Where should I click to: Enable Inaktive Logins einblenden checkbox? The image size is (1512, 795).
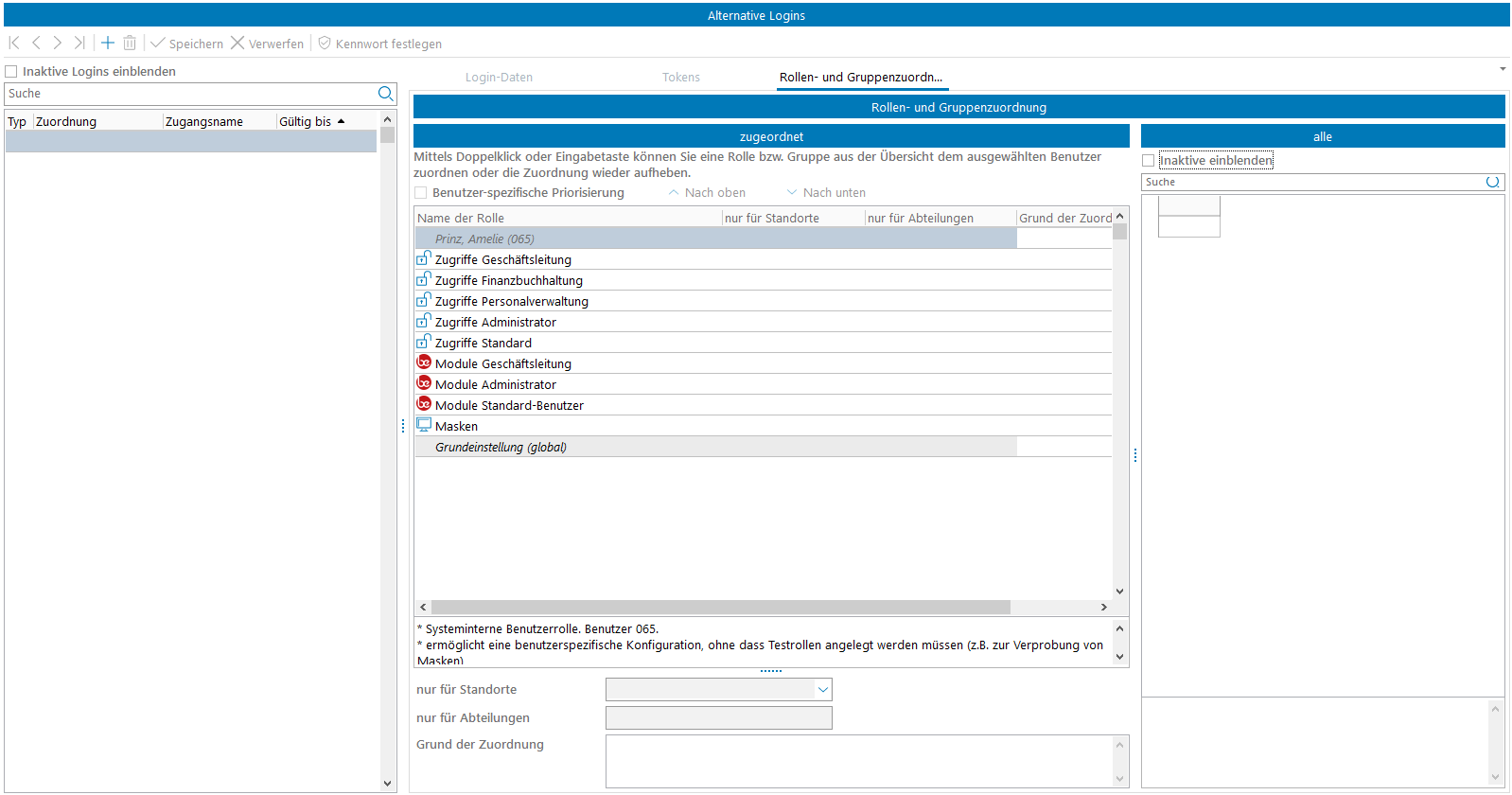click(x=11, y=72)
